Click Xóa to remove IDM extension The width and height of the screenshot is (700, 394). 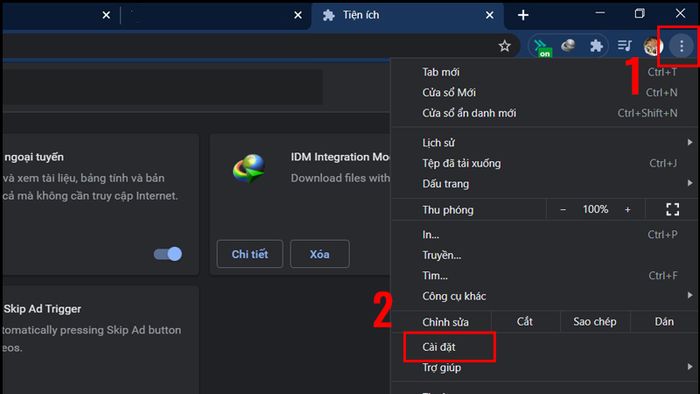click(x=320, y=254)
